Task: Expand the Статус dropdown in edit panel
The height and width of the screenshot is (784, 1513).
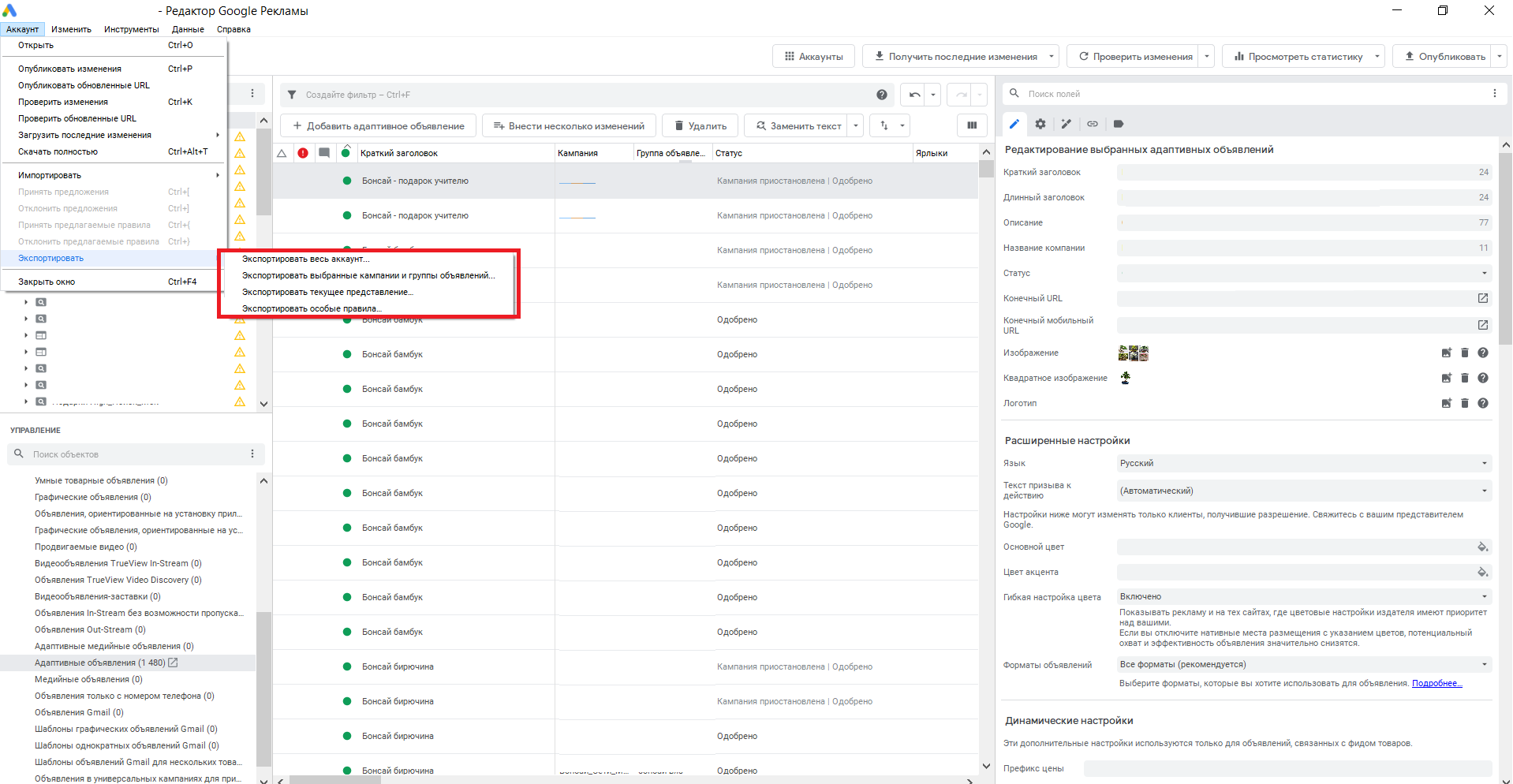Action: (1484, 273)
